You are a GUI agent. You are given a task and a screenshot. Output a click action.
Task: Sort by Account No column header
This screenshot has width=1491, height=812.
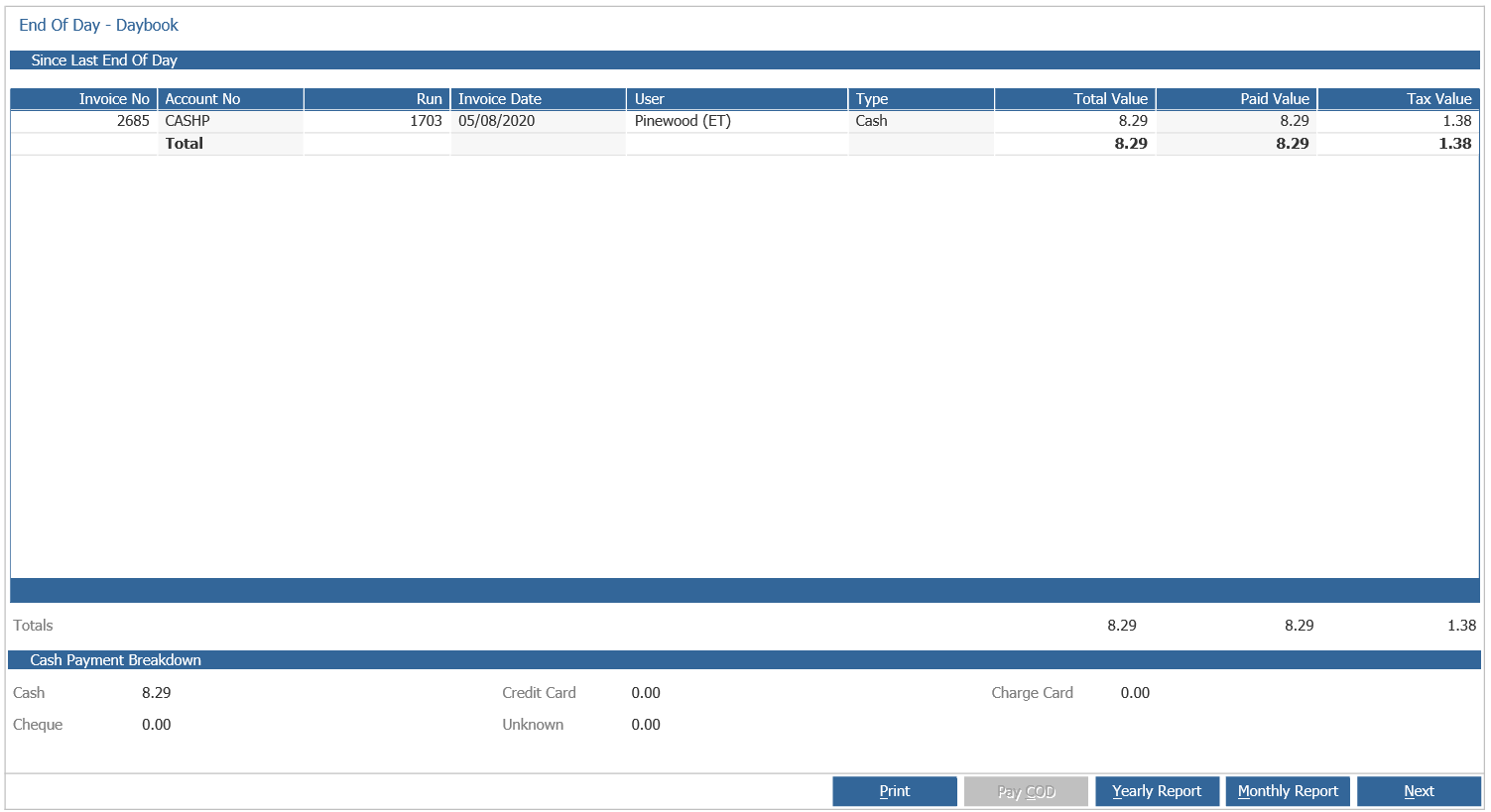(230, 99)
